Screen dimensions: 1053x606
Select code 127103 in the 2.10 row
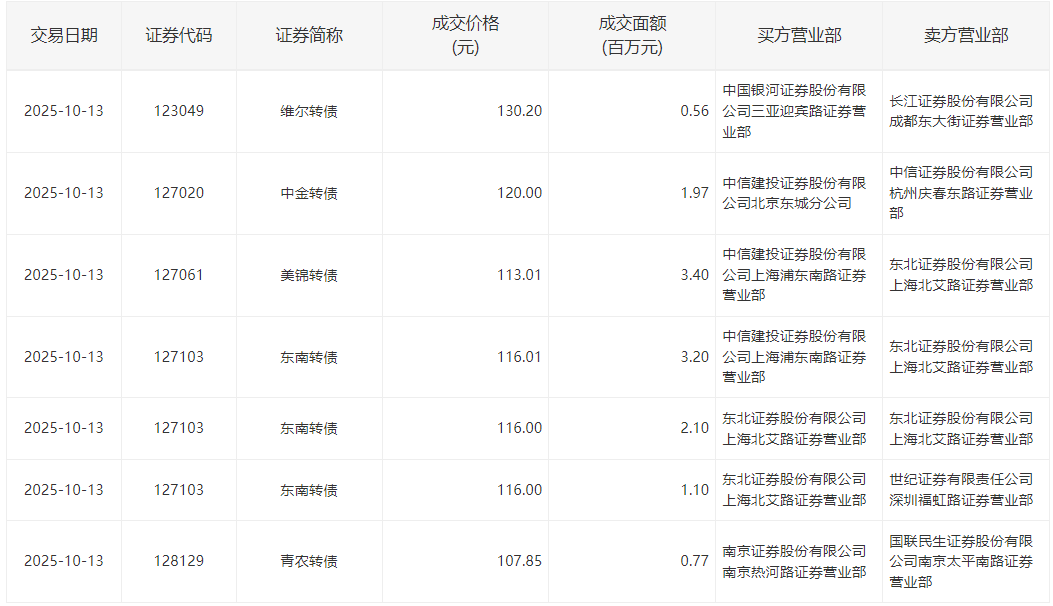(179, 428)
